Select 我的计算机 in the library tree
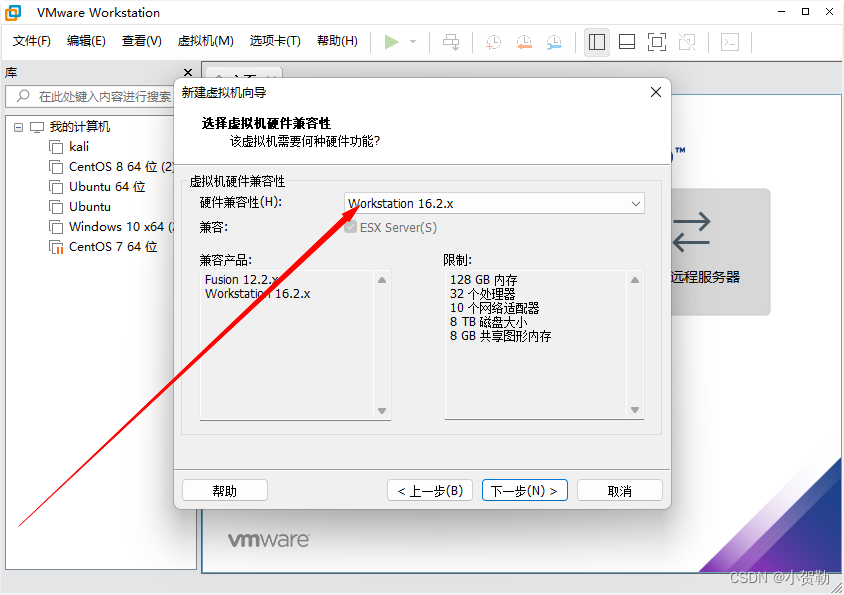Image resolution: width=844 pixels, height=595 pixels. 80,127
